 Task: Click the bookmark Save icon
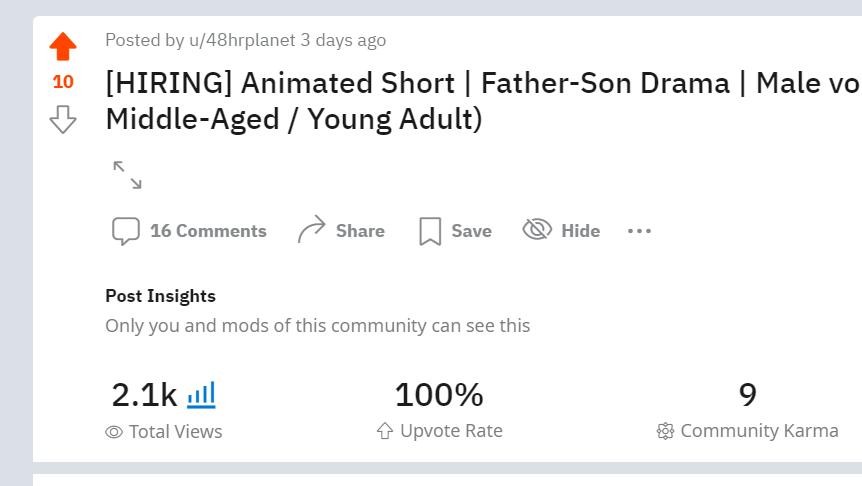coord(430,231)
